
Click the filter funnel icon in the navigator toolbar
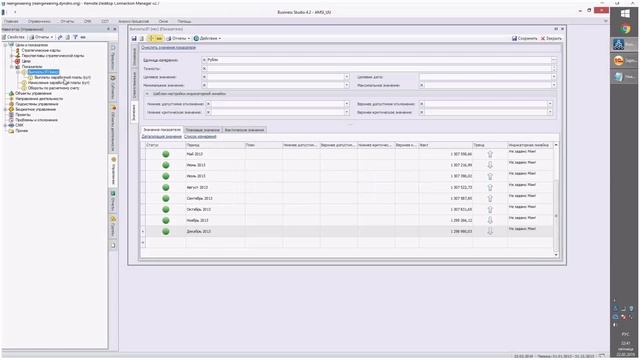76,37
